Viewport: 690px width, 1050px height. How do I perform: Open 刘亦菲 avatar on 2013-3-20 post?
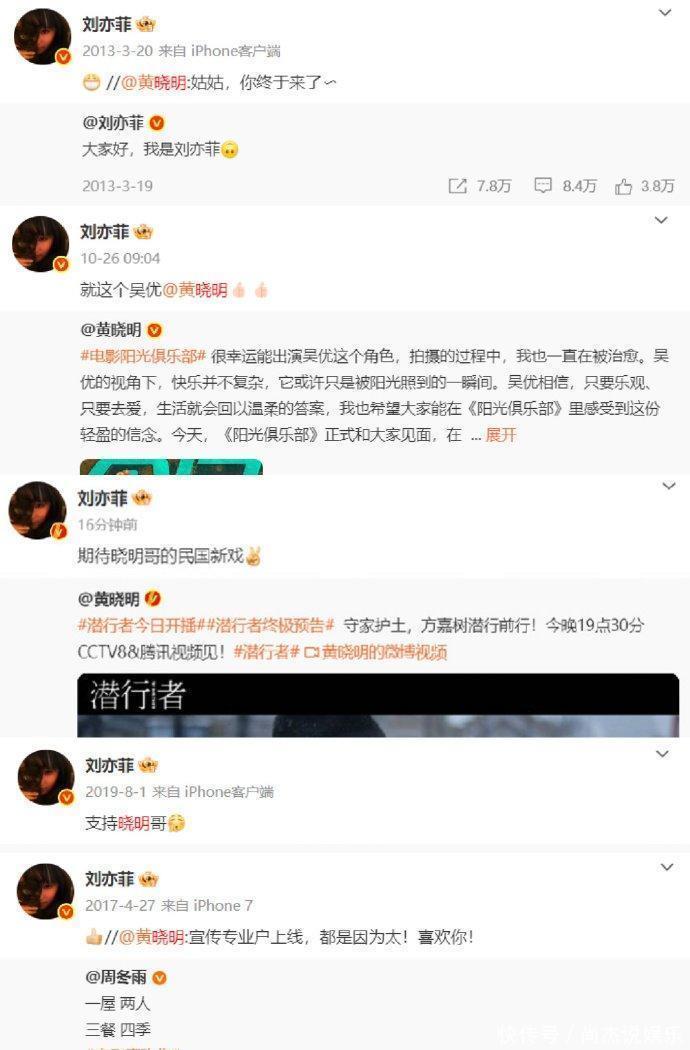pyautogui.click(x=43, y=38)
